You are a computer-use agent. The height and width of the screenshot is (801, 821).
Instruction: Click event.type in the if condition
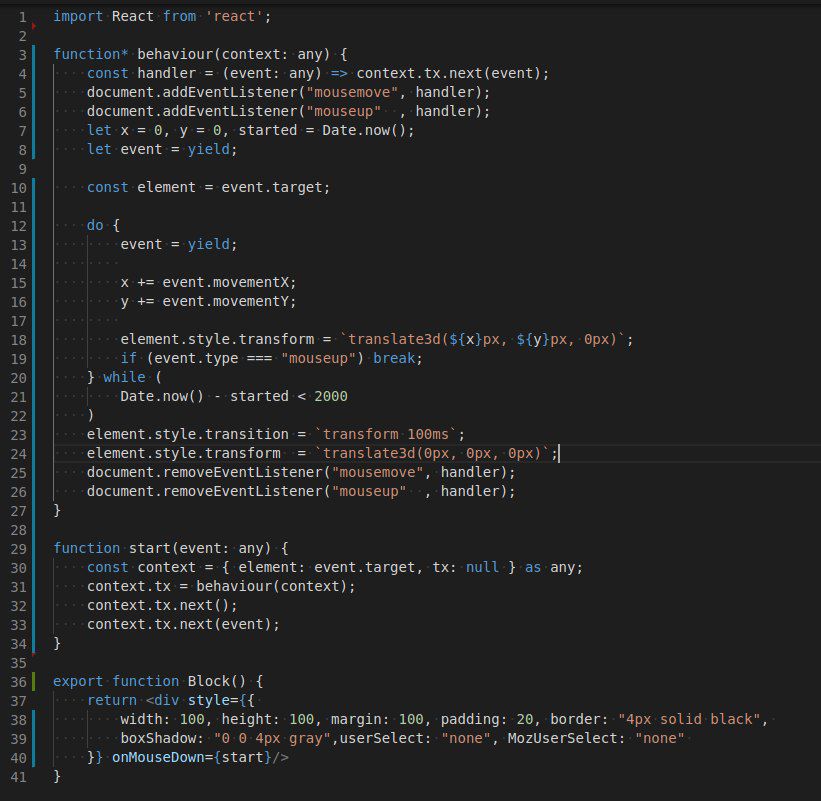tap(196, 359)
